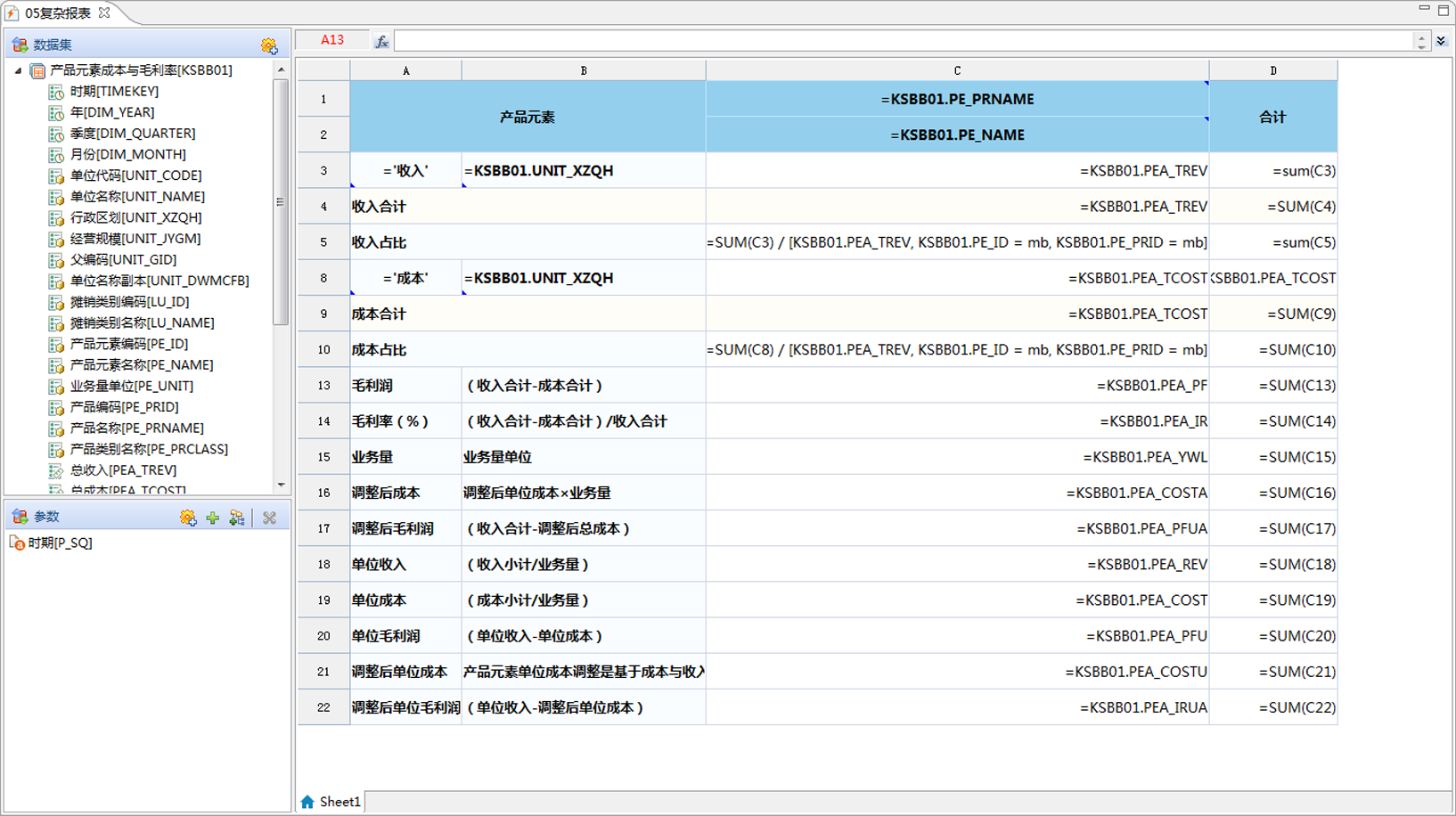Click the formula input field
Screen dimensions: 1456x816
pos(902,41)
